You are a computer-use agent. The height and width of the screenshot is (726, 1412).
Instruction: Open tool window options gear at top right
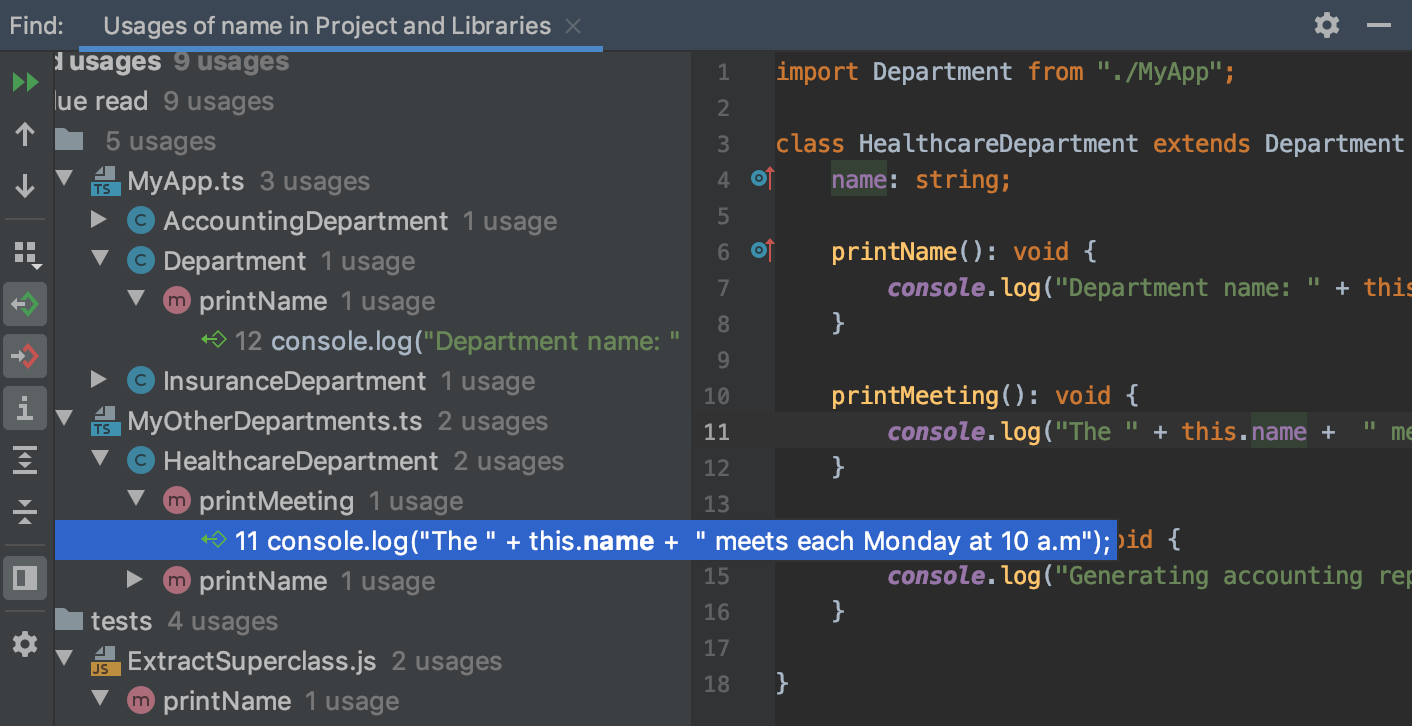tap(1327, 25)
